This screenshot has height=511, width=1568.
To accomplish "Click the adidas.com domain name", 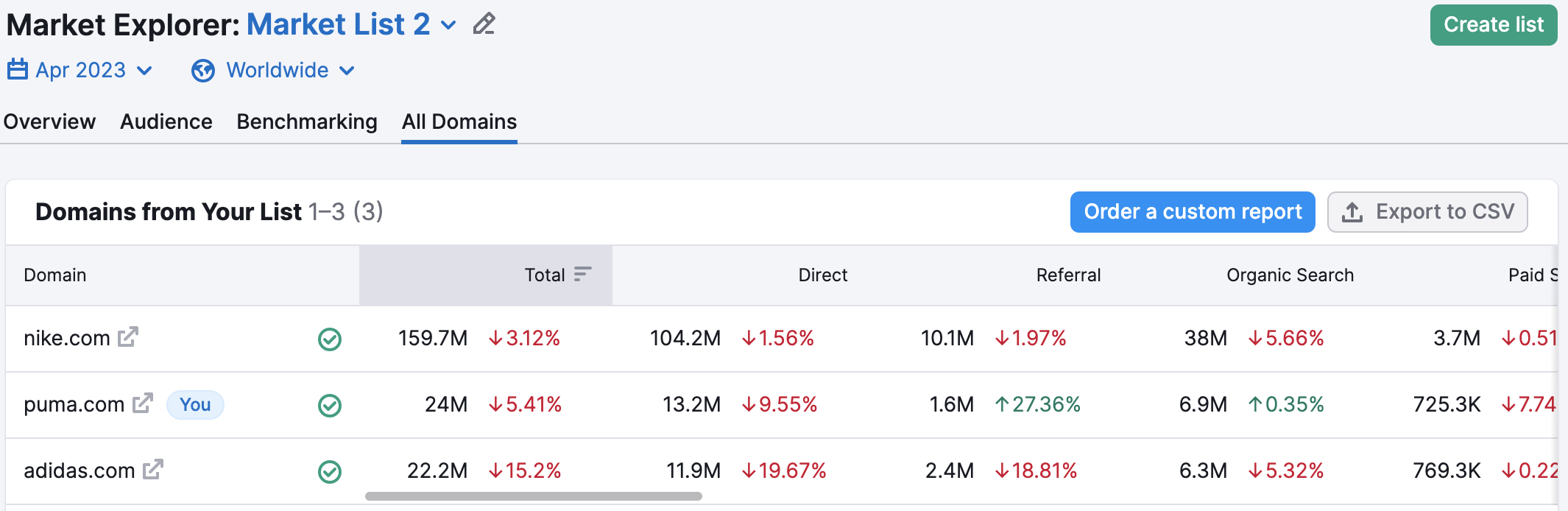I will pos(80,471).
